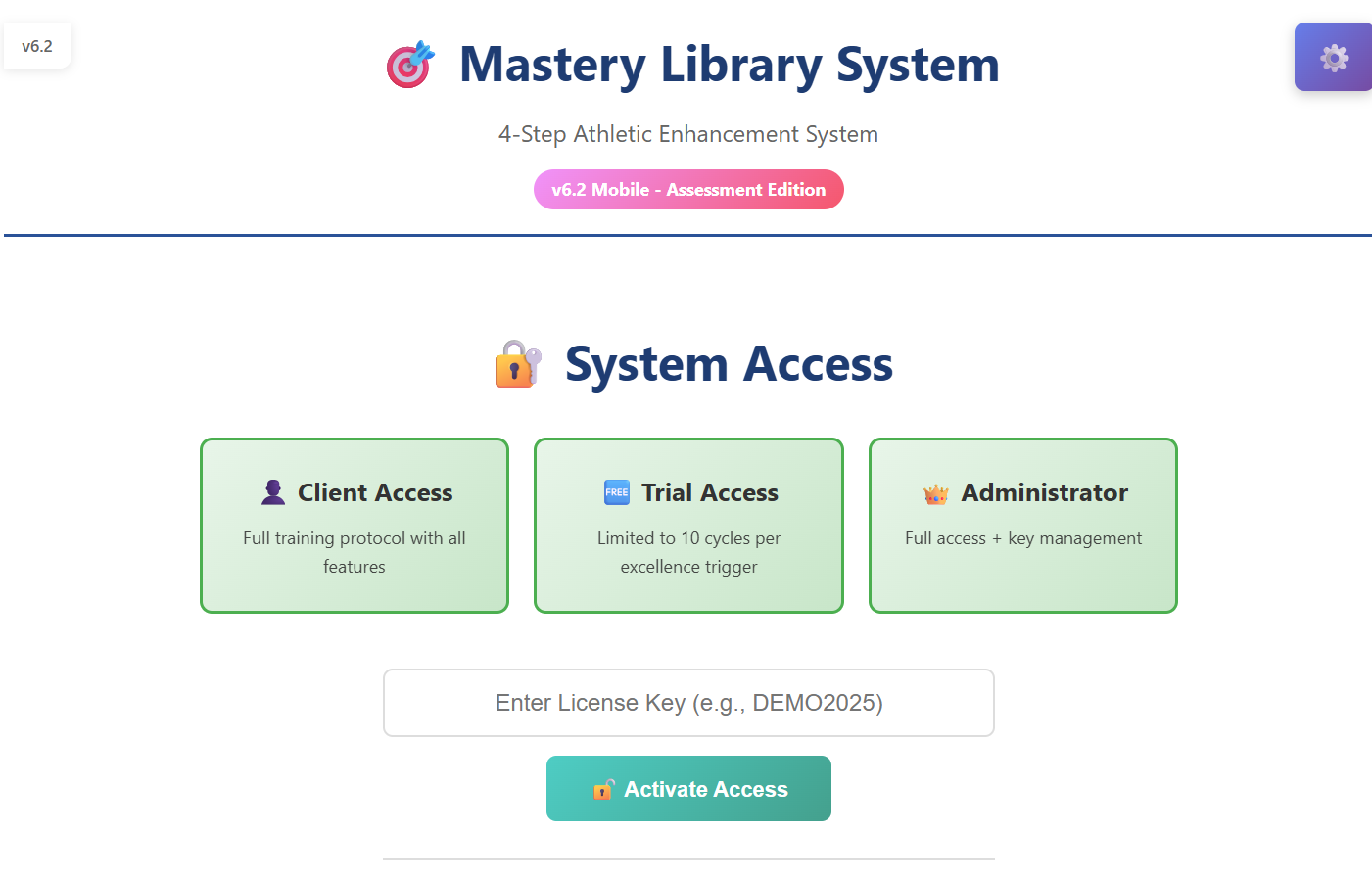This screenshot has width=1372, height=878.
Task: Select the Client Access heading
Action: pos(375,492)
